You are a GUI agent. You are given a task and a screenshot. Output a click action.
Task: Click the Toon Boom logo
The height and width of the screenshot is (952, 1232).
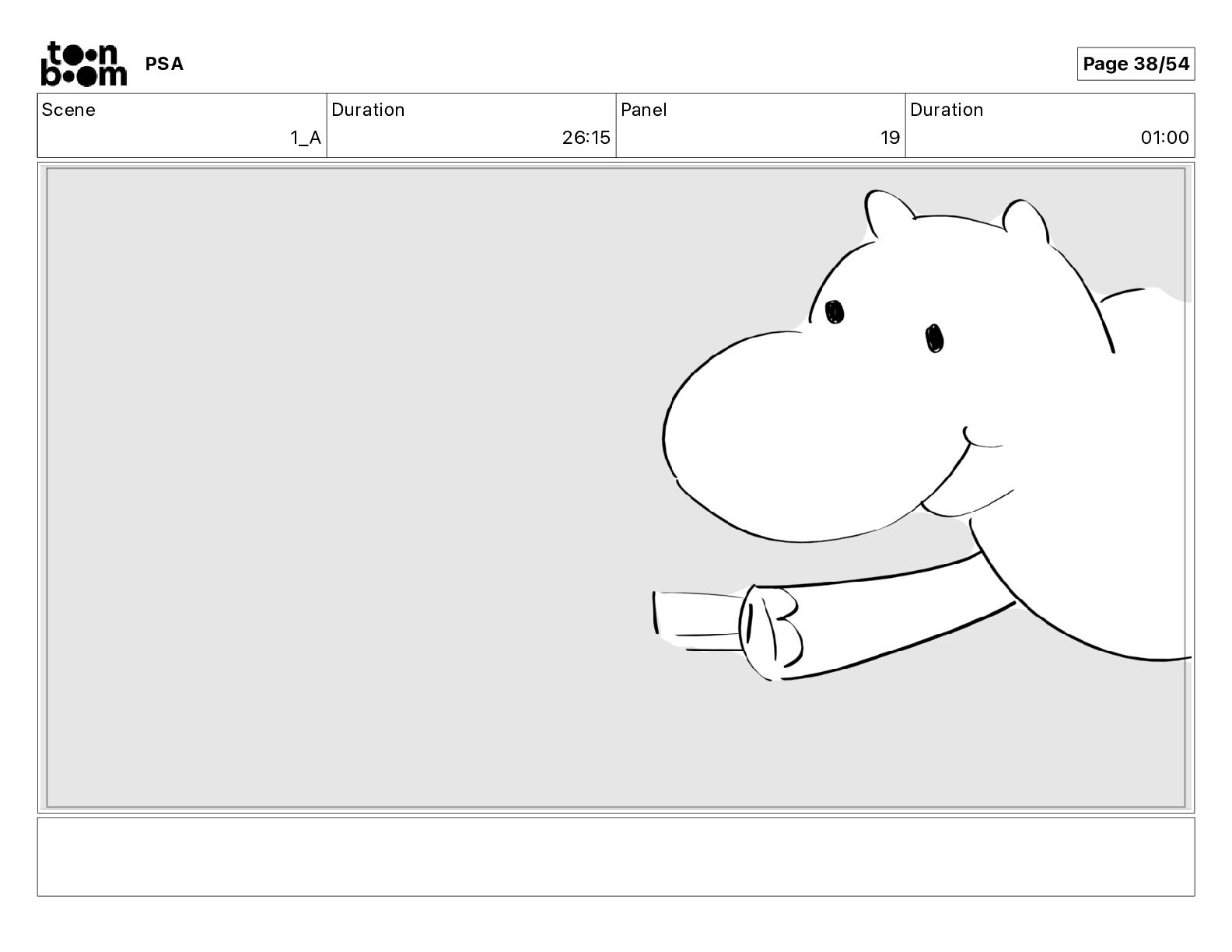point(83,64)
